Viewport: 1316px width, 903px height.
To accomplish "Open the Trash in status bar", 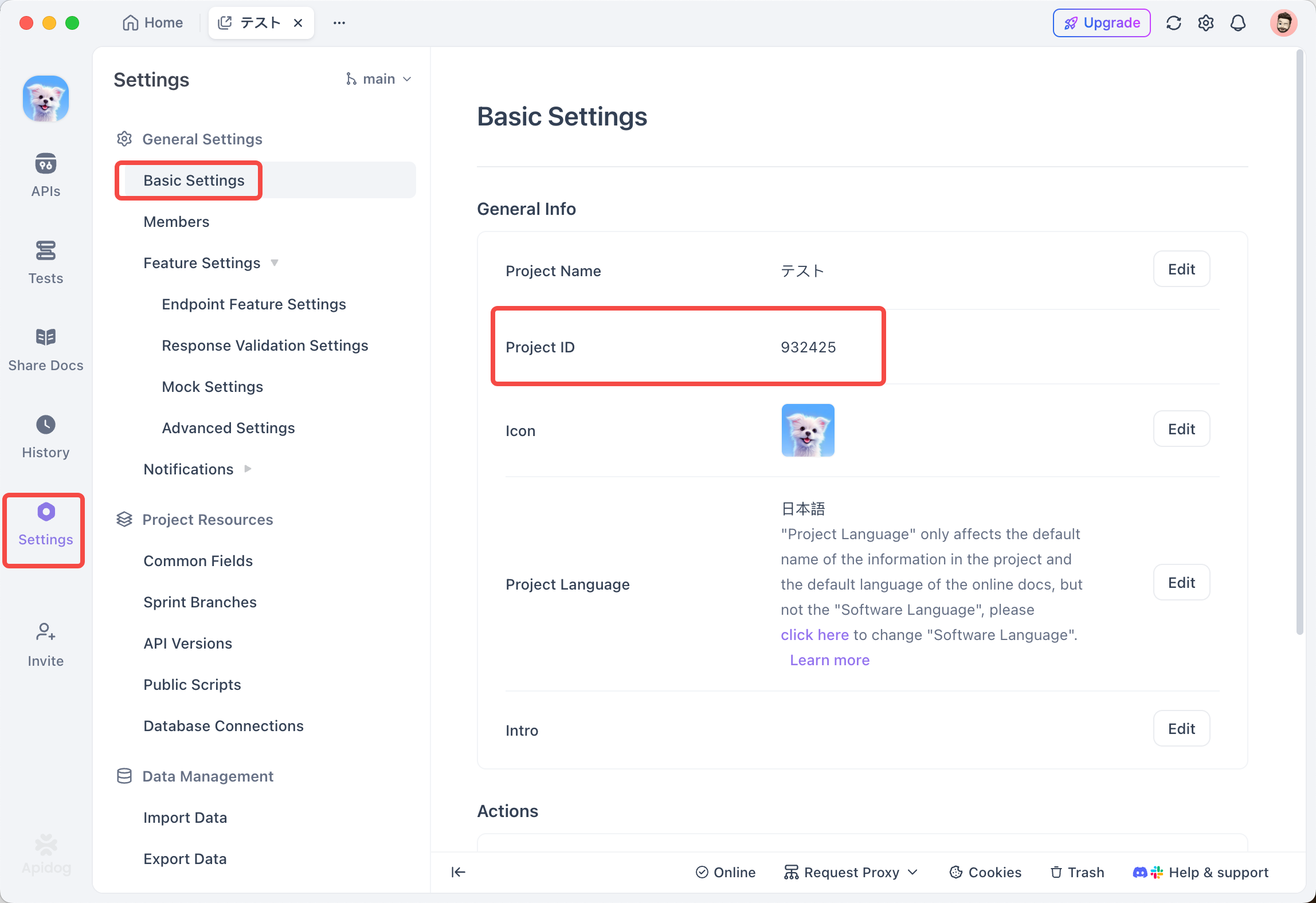I will point(1077,871).
